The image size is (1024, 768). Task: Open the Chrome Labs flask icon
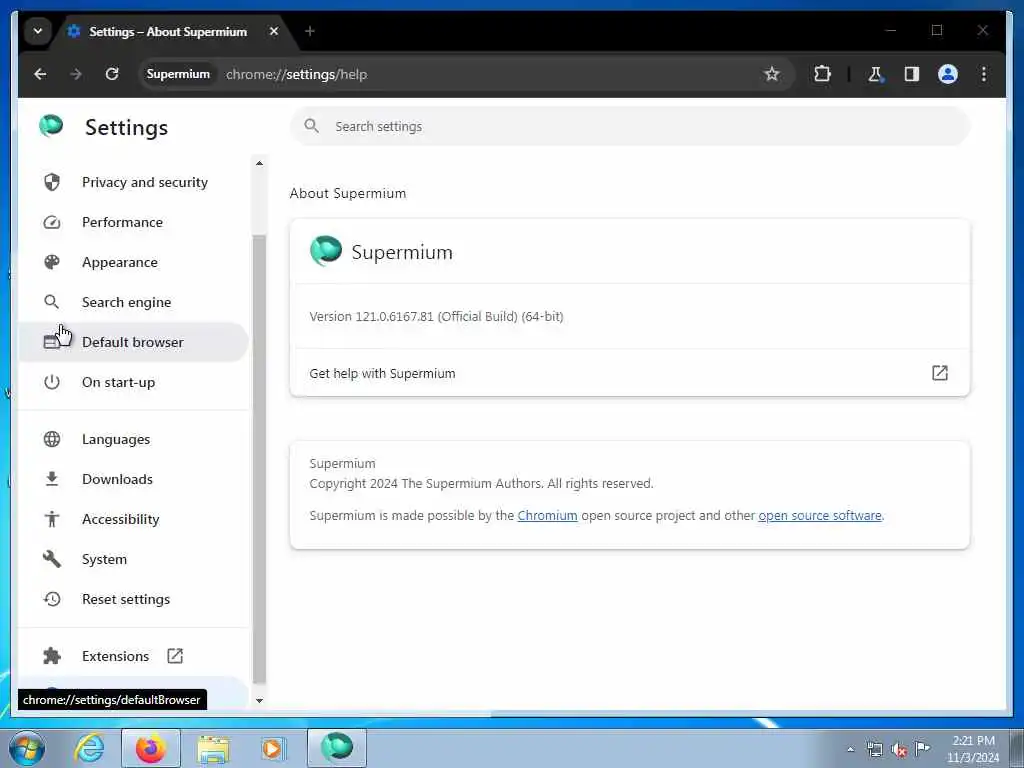click(x=875, y=74)
